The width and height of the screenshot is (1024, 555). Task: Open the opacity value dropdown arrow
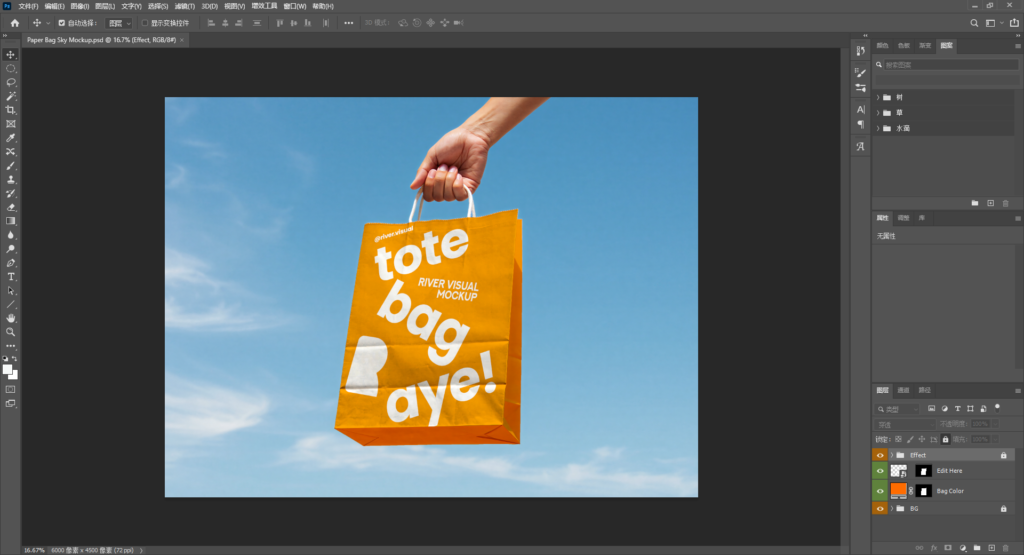pos(996,424)
